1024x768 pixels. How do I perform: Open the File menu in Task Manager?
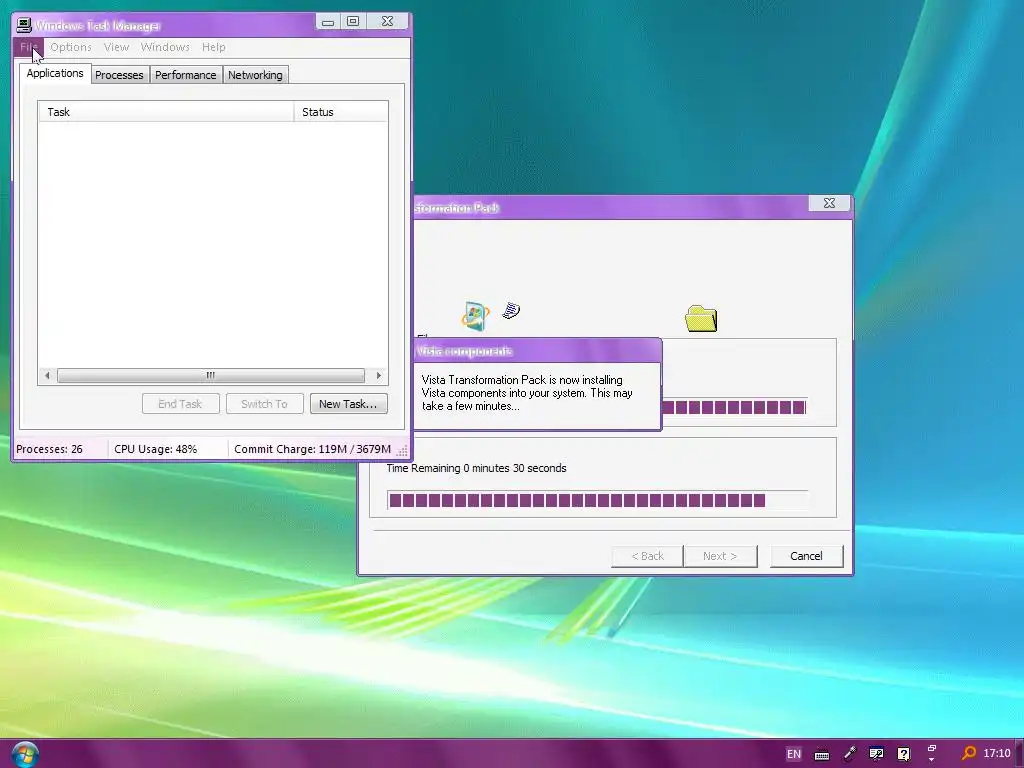(x=29, y=47)
